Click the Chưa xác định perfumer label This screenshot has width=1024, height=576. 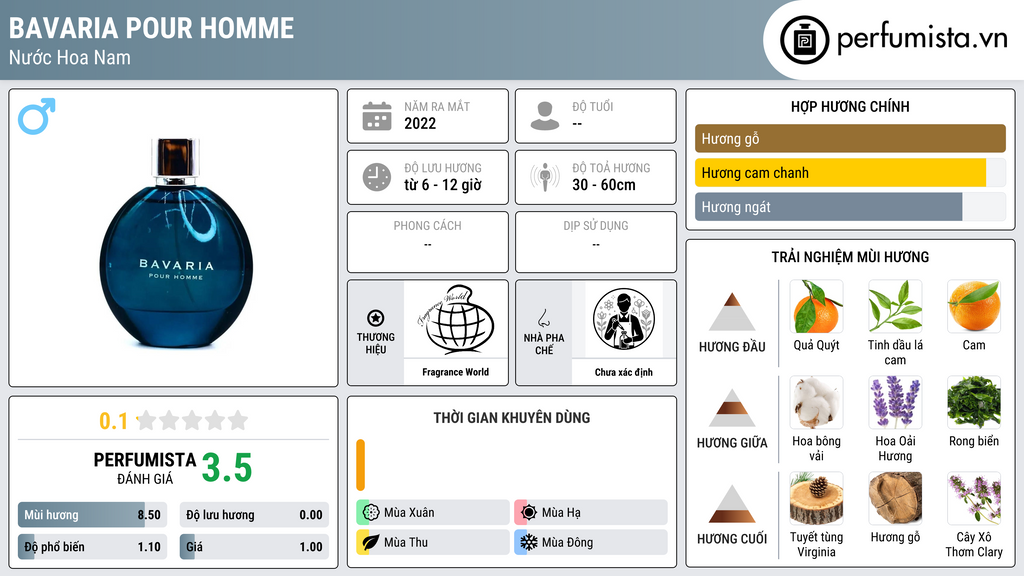(624, 372)
